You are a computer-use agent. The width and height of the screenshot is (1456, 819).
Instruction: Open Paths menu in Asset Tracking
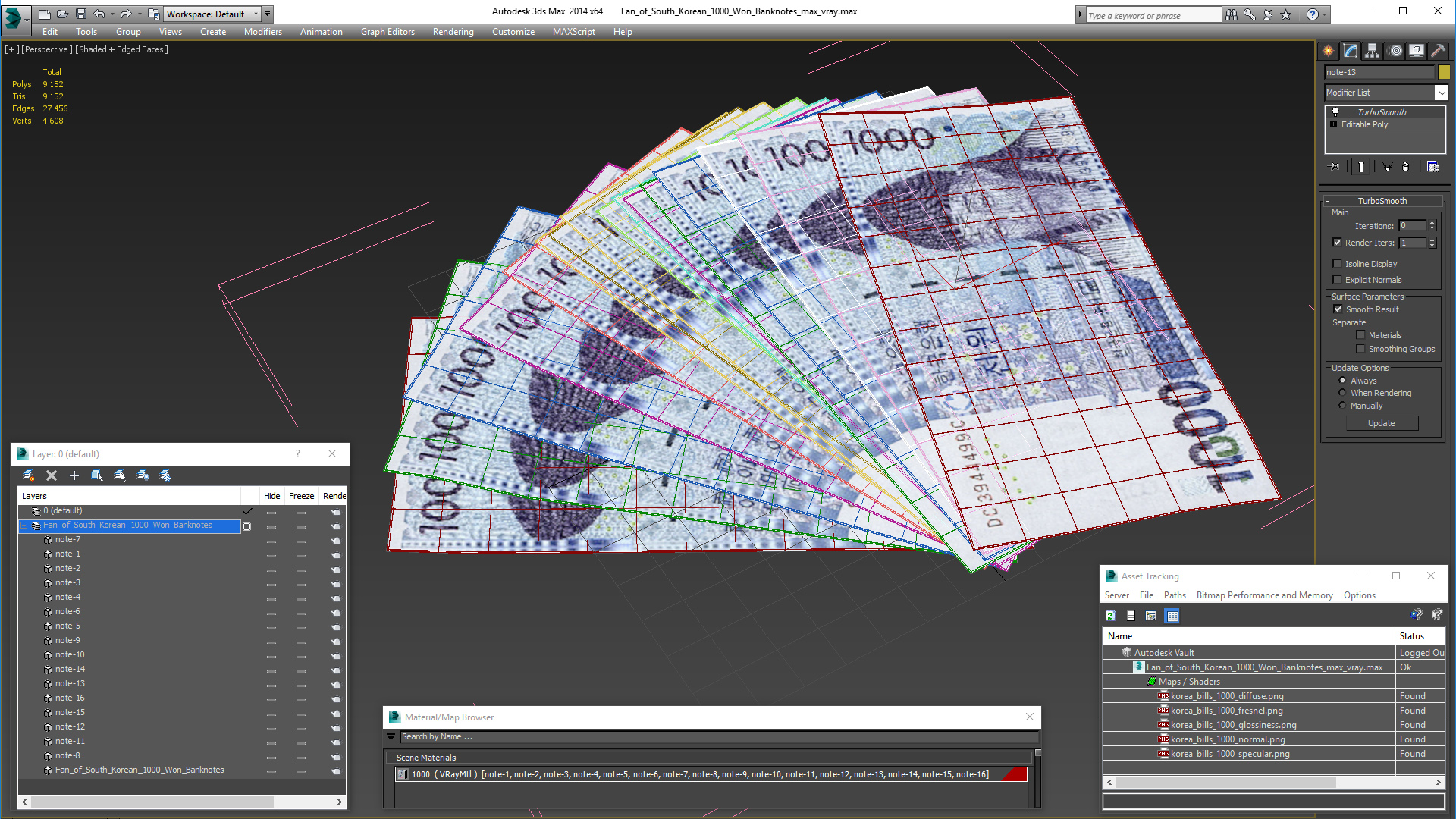point(1175,595)
